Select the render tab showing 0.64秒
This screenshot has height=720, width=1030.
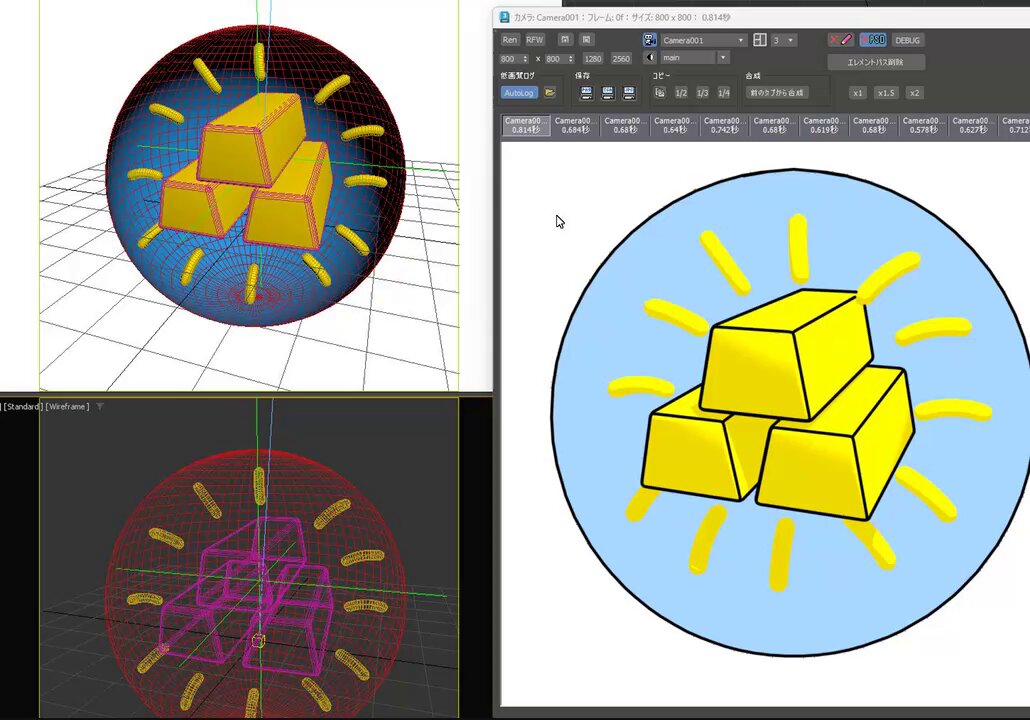pos(675,125)
